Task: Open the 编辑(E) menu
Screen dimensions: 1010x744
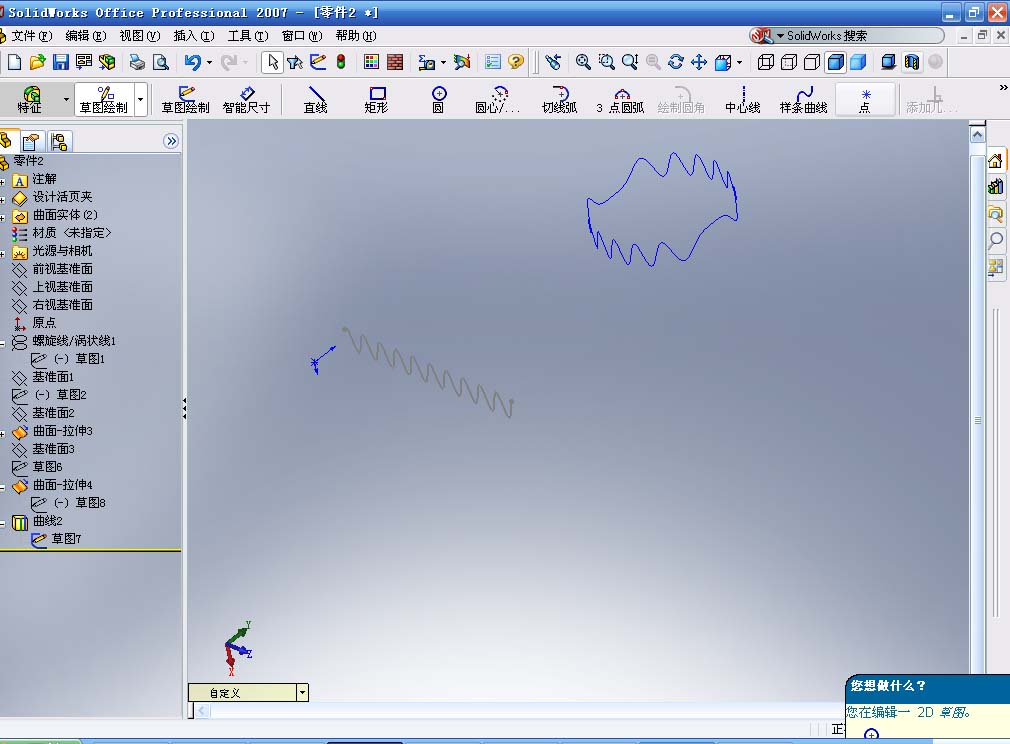Action: point(86,35)
